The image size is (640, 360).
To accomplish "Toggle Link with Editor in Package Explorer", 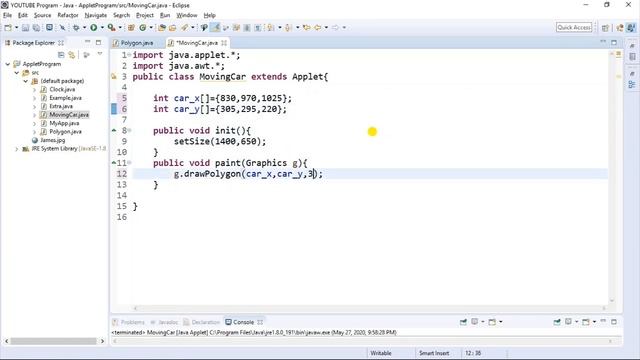I will [72, 54].
